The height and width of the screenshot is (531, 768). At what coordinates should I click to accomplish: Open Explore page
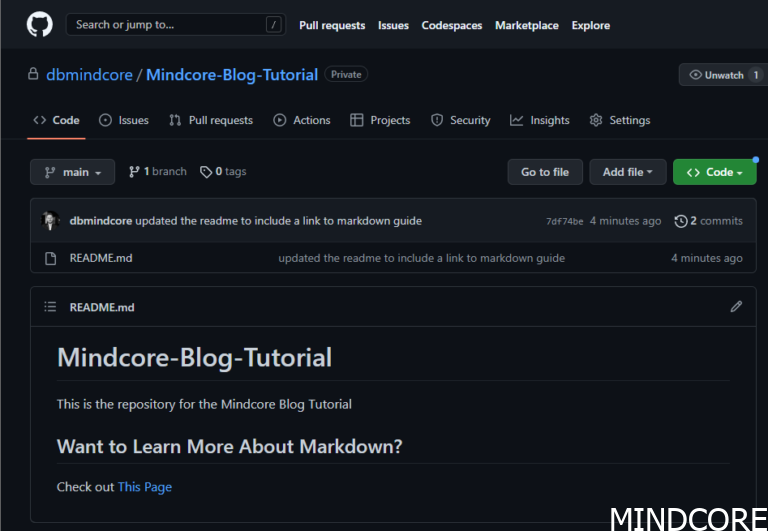pyautogui.click(x=591, y=25)
